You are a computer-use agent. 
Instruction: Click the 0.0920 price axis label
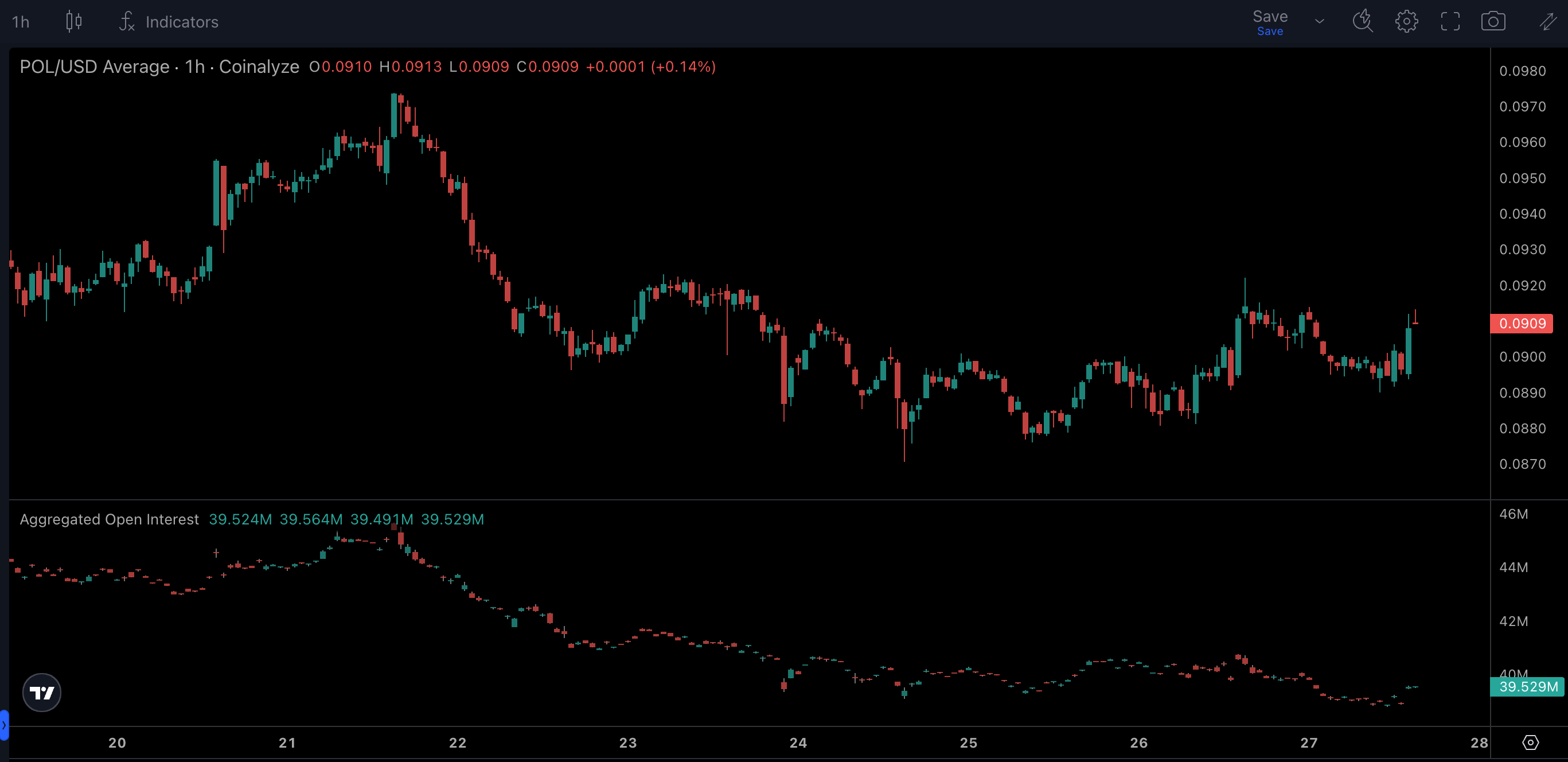click(x=1522, y=286)
